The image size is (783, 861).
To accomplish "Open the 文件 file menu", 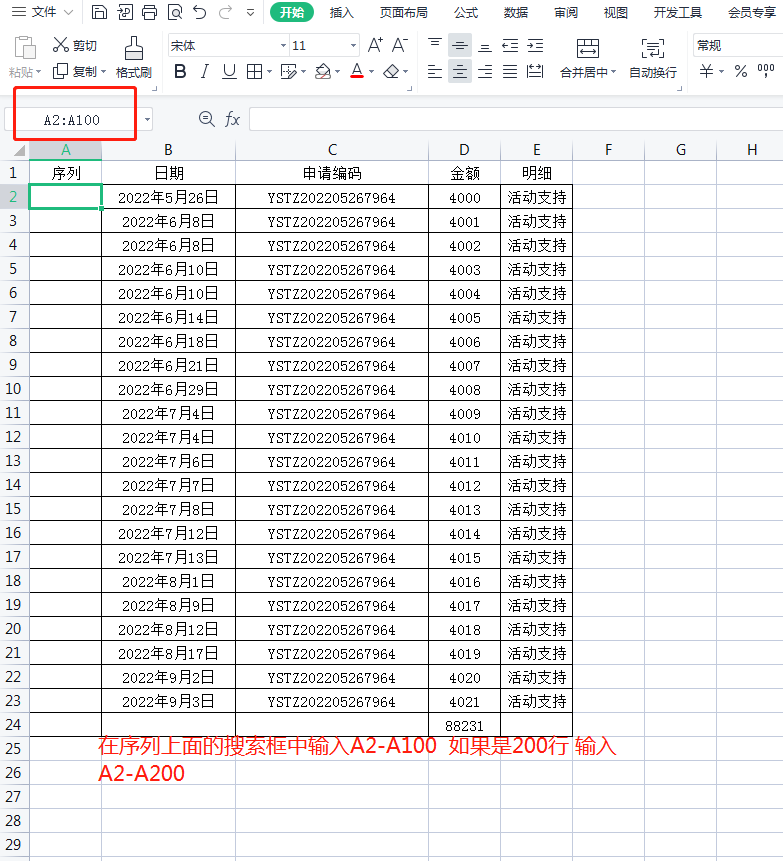I will [x=42, y=12].
